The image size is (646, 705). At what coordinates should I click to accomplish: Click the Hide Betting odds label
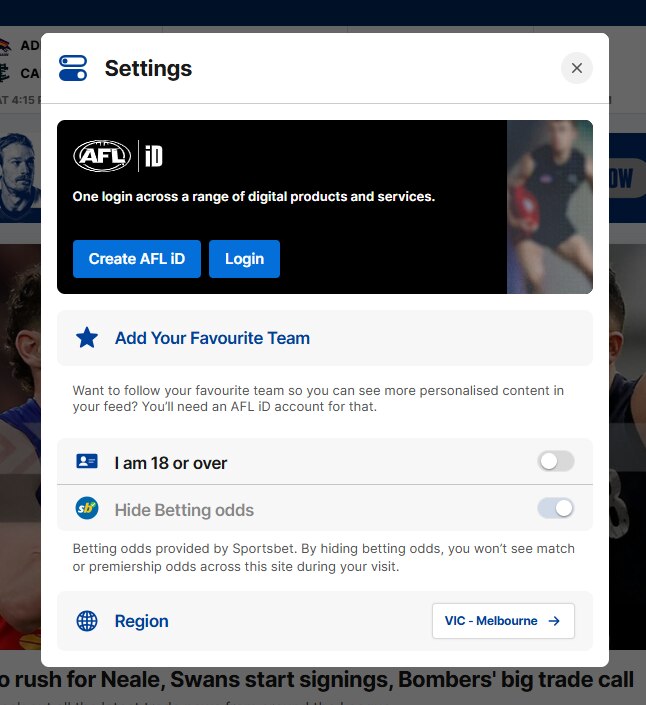pyautogui.click(x=184, y=510)
